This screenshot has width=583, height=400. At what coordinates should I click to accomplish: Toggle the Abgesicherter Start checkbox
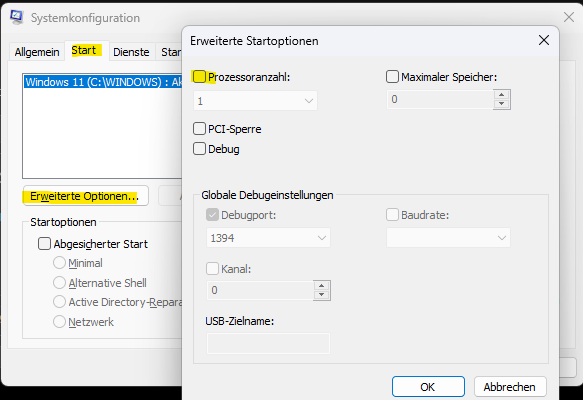(44, 244)
